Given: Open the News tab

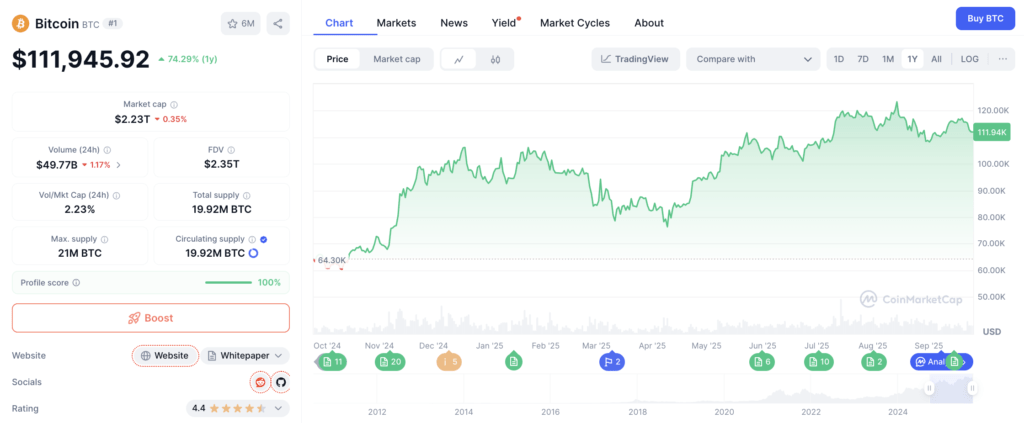Looking at the screenshot, I should 454,23.
